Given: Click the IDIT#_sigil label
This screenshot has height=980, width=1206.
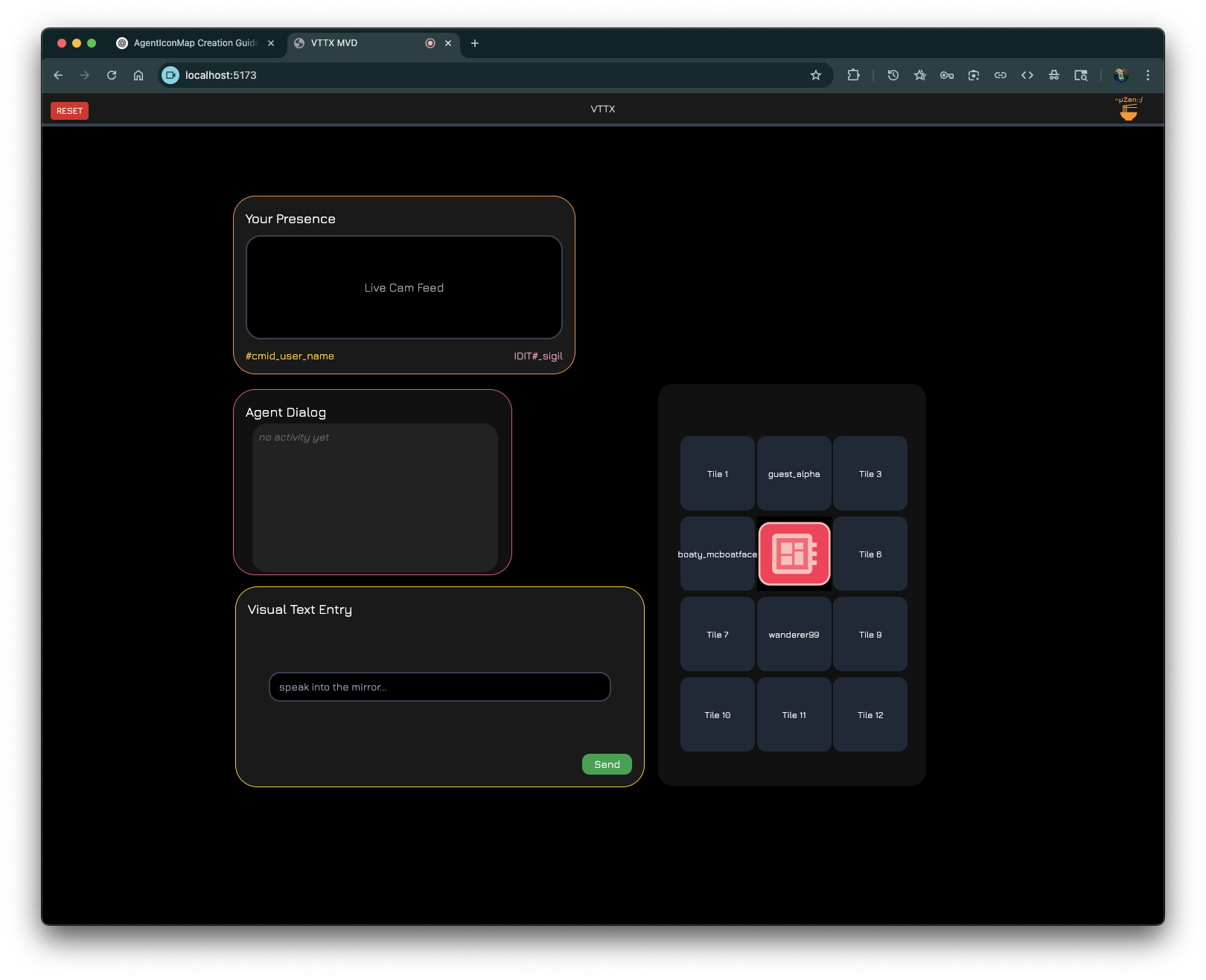Looking at the screenshot, I should coord(538,356).
